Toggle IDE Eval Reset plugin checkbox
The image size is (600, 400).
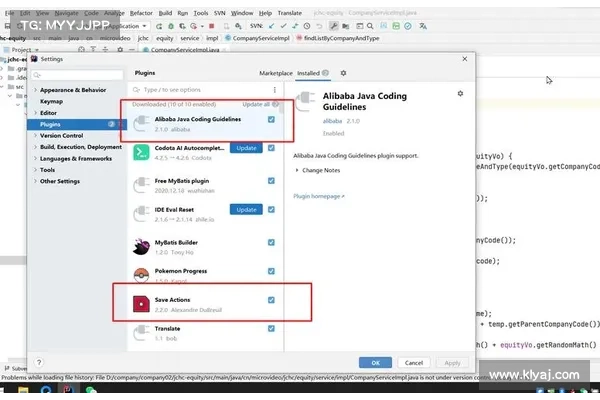(271, 209)
